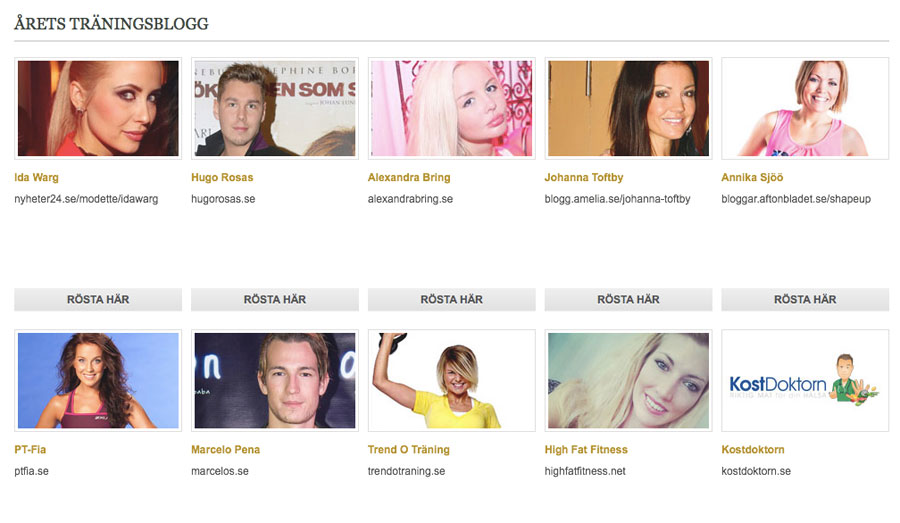Select the Annika Sjöö photo thumbnail
Screen dimensions: 900x523
click(805, 109)
